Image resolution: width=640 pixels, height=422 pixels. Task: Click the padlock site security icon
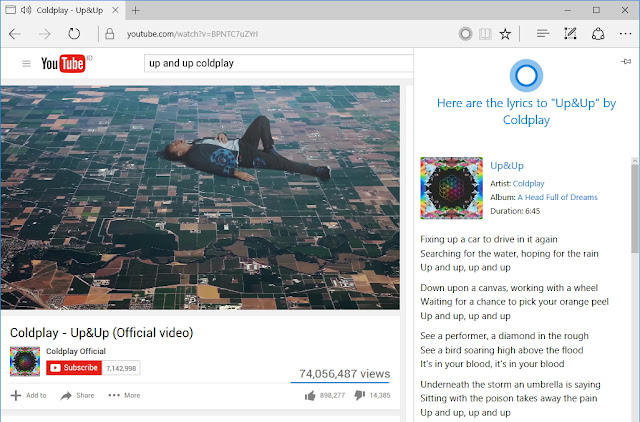pyautogui.click(x=109, y=33)
